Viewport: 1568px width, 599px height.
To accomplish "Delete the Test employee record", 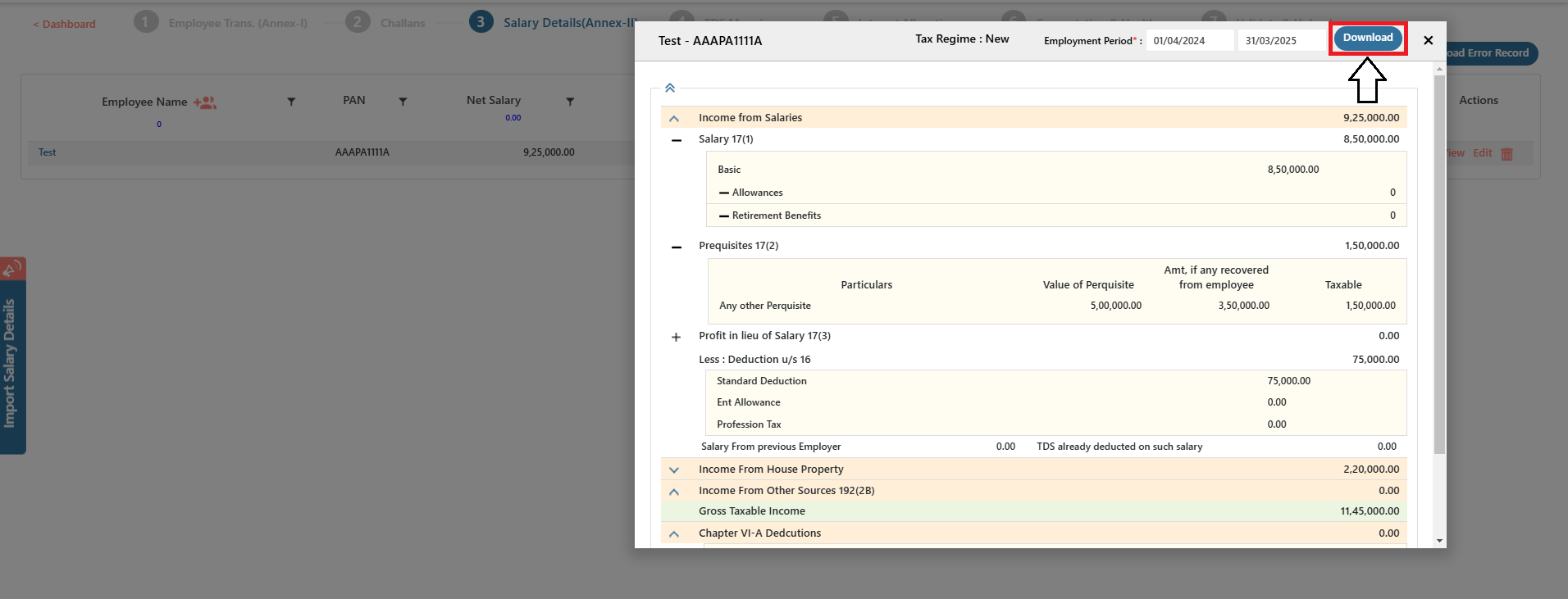I will [x=1507, y=154].
